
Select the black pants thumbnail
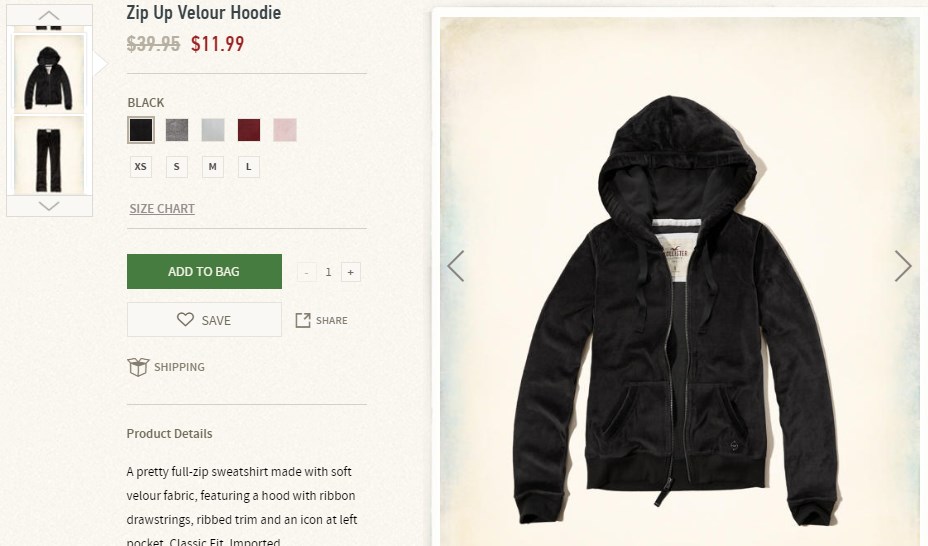pyautogui.click(x=49, y=155)
